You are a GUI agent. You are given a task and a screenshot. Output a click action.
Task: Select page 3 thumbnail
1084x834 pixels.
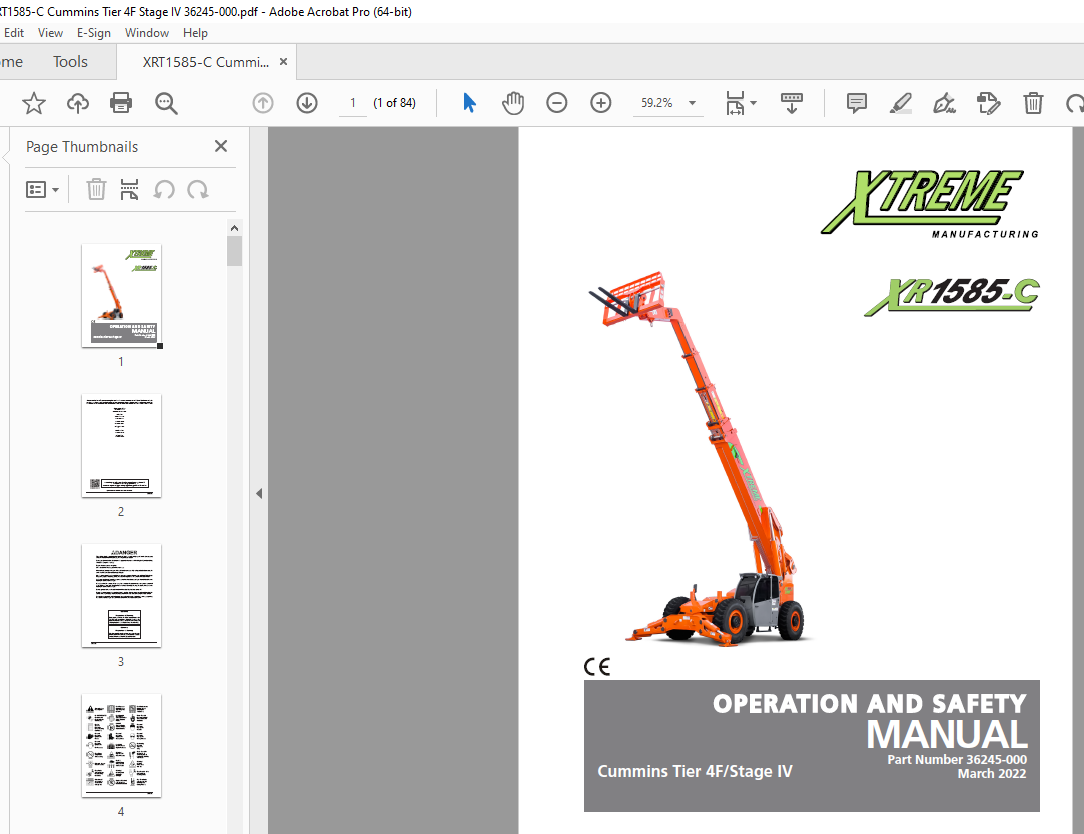(x=122, y=596)
